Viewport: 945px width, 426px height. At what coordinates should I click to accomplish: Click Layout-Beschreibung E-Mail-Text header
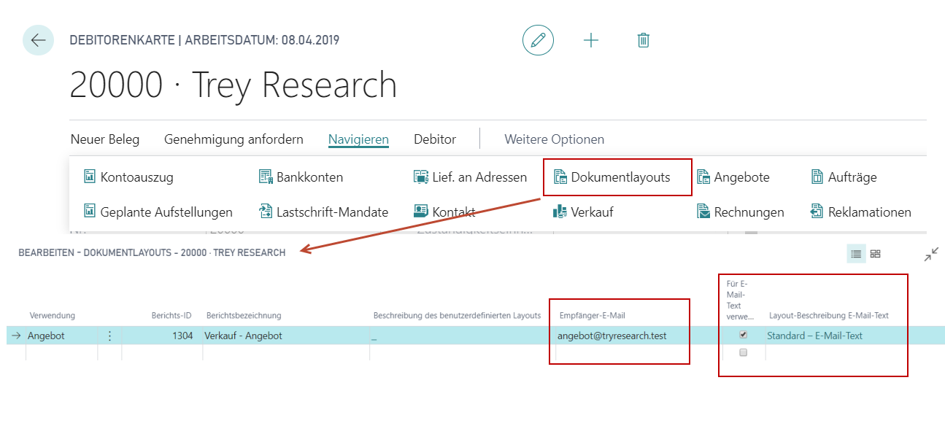pyautogui.click(x=829, y=316)
